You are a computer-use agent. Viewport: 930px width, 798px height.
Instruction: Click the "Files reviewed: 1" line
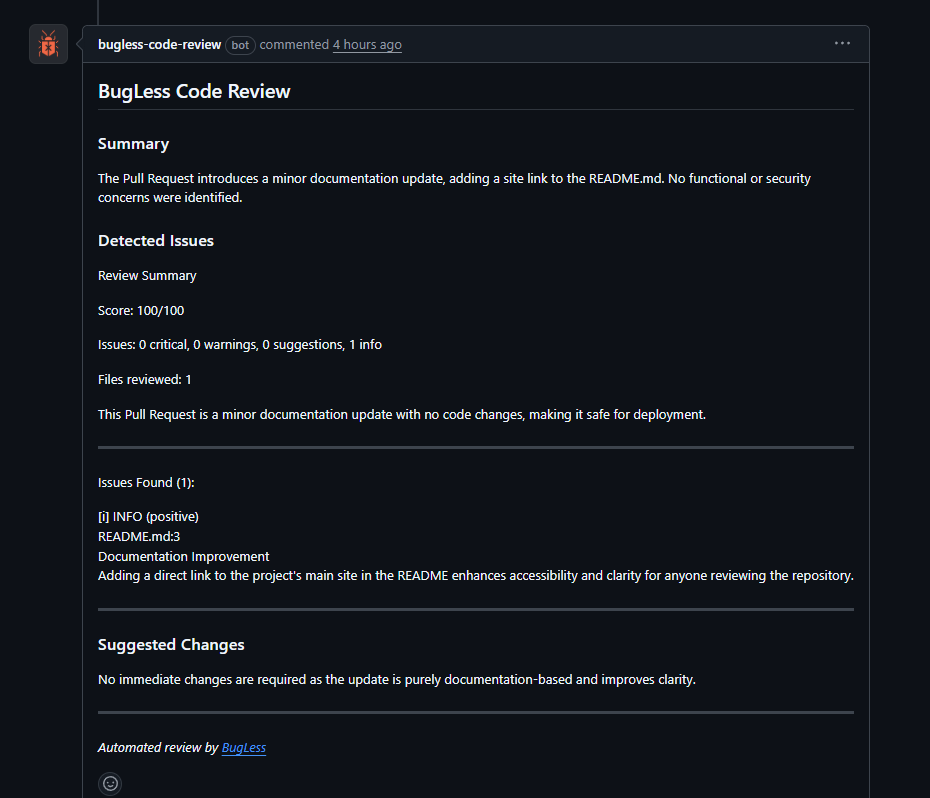(145, 379)
